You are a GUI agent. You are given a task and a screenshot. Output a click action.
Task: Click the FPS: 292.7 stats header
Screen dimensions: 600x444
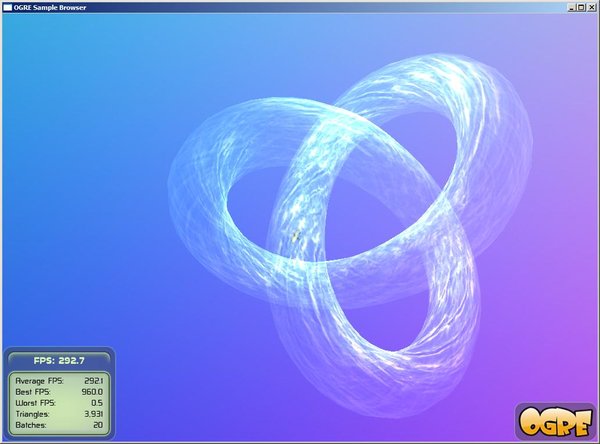click(x=59, y=361)
